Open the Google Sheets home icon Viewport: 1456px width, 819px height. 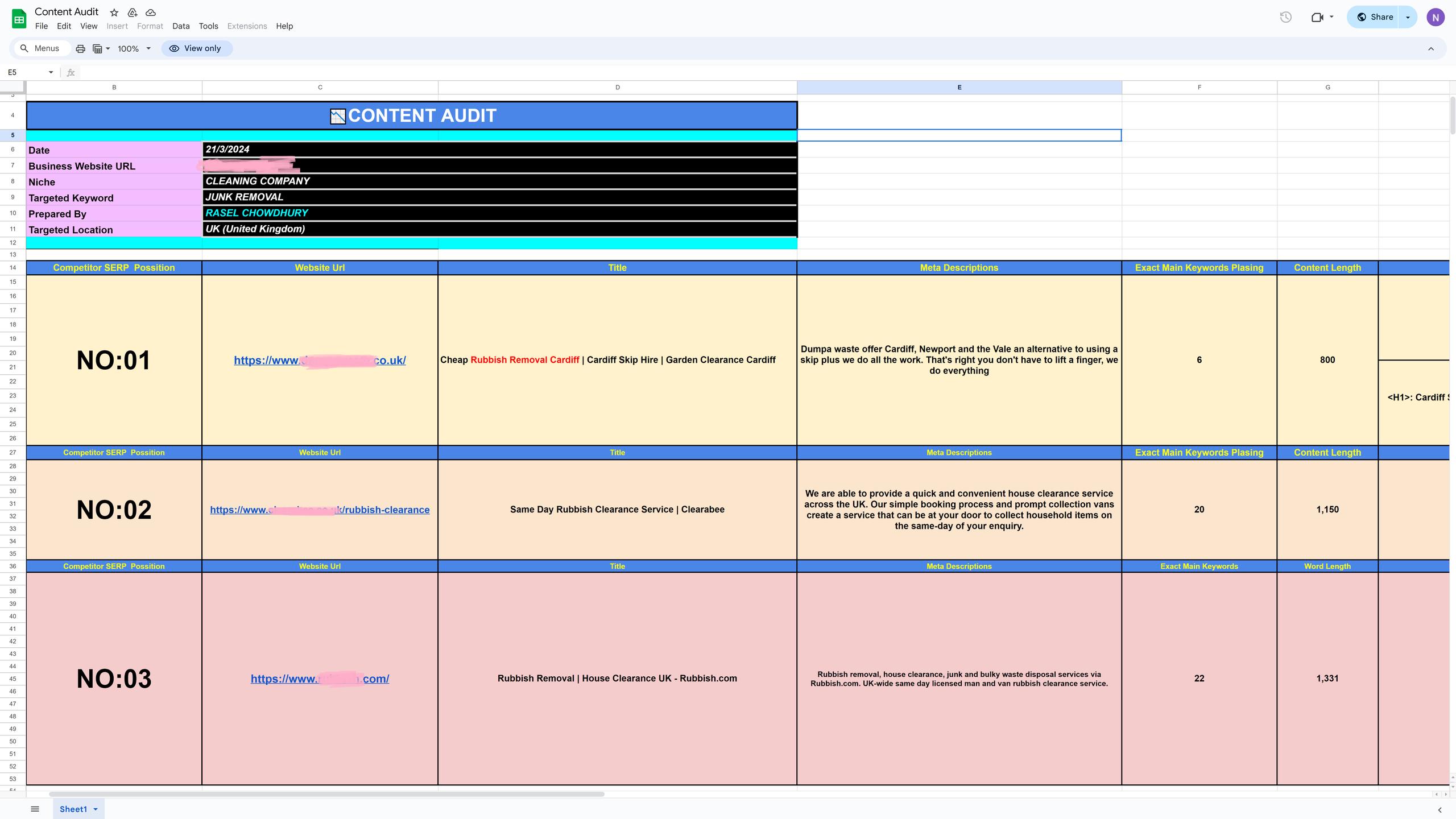coord(19,18)
